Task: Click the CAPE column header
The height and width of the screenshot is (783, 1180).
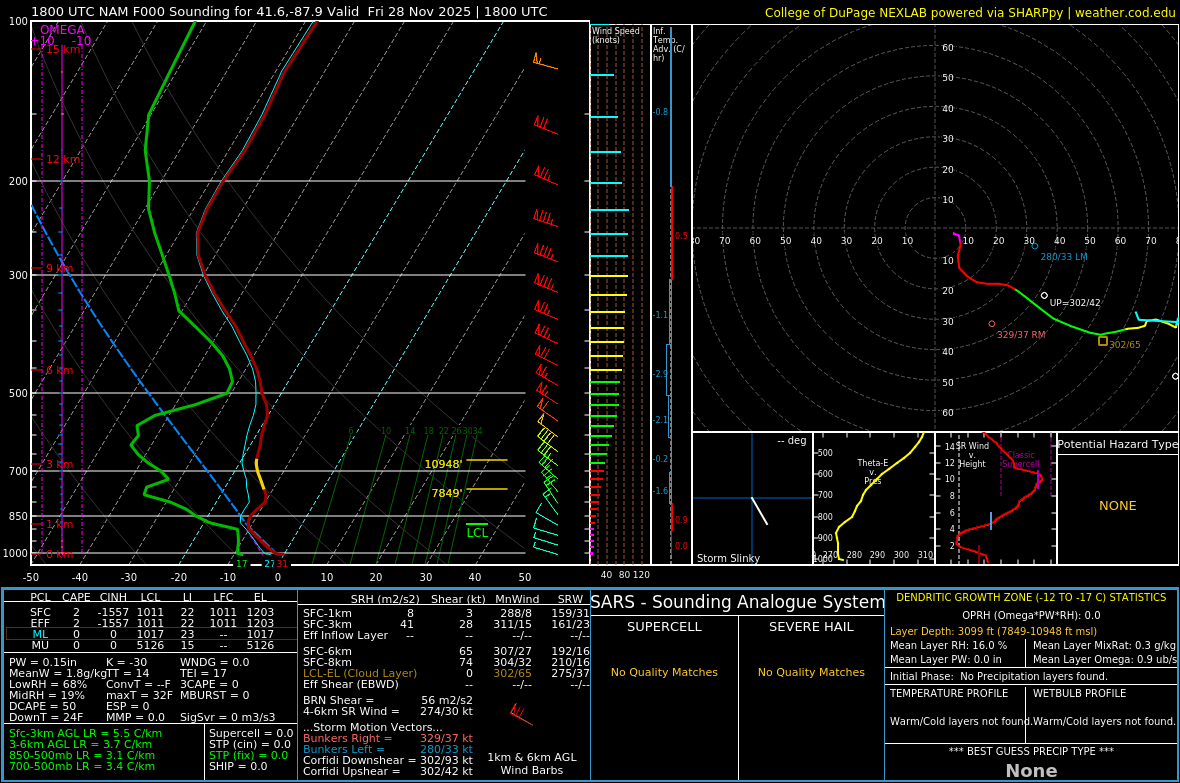Action: pyautogui.click(x=76, y=597)
